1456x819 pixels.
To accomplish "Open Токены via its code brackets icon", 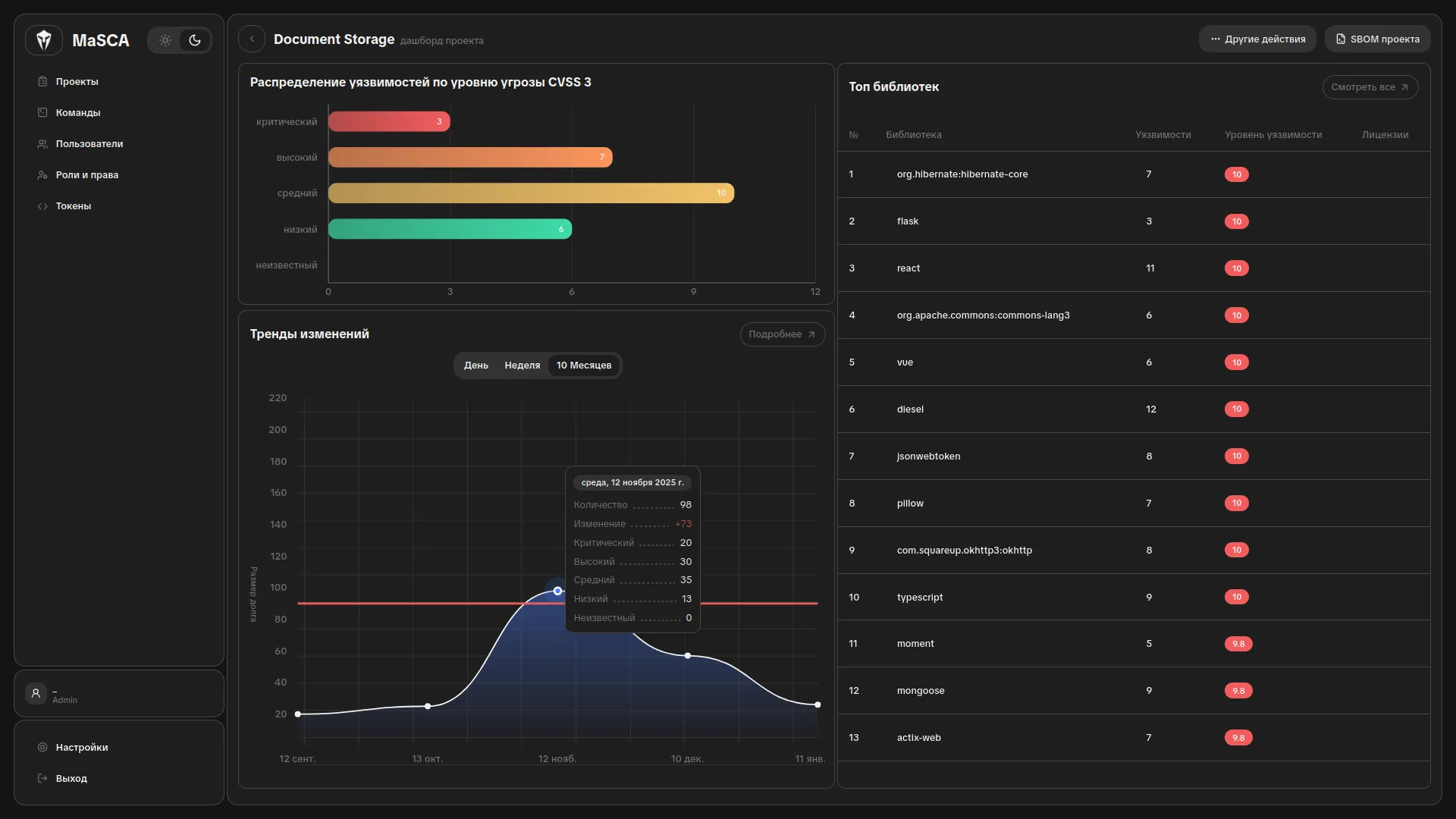I will pyautogui.click(x=42, y=206).
